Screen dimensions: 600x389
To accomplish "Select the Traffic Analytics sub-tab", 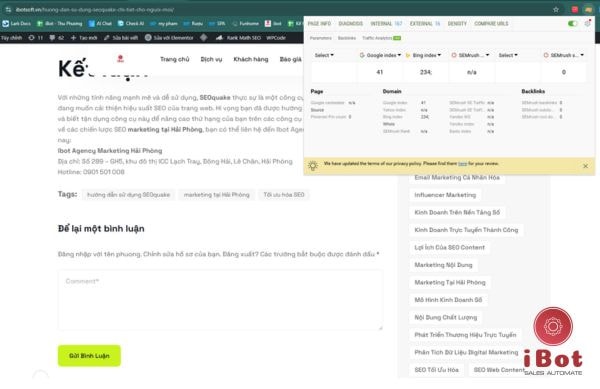I will point(381,38).
